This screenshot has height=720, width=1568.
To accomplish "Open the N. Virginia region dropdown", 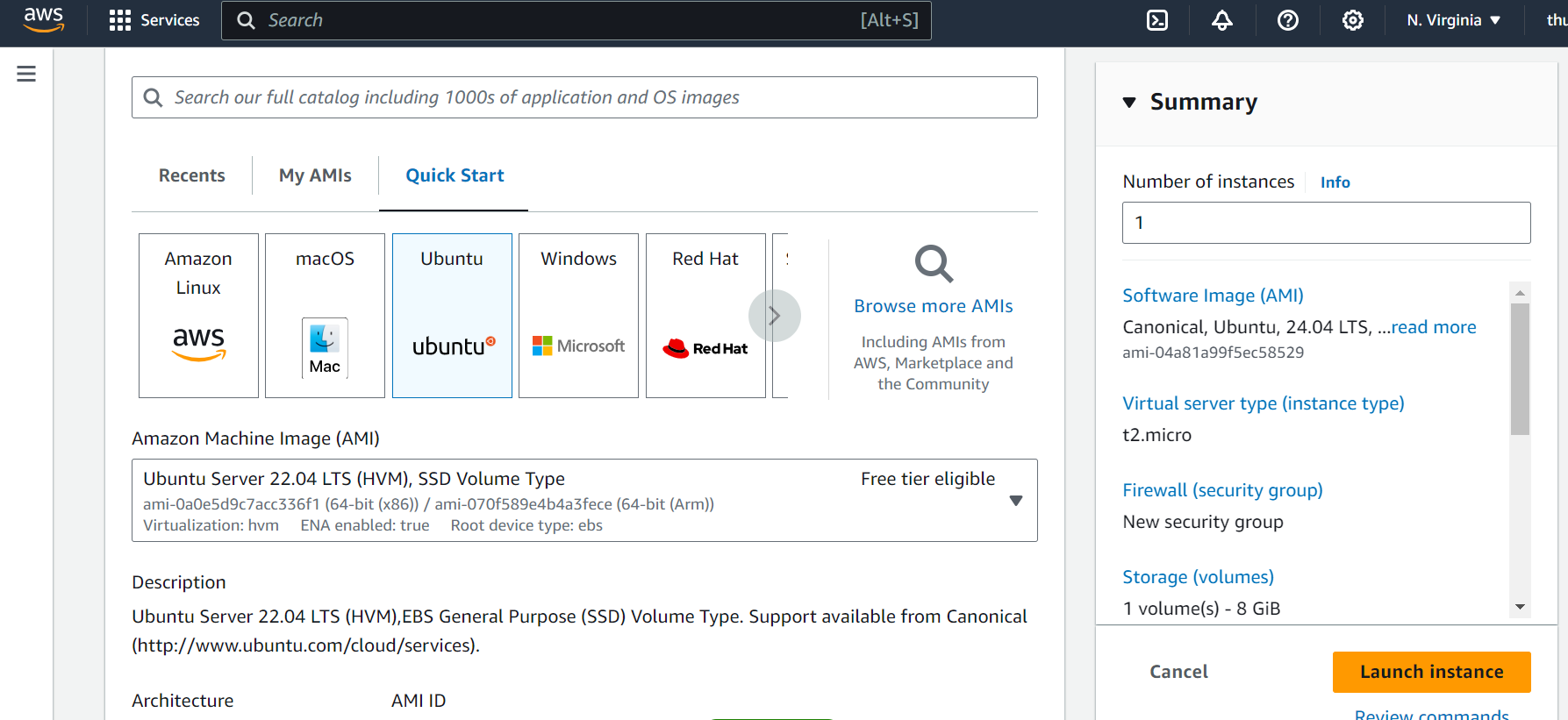I will 1453,20.
